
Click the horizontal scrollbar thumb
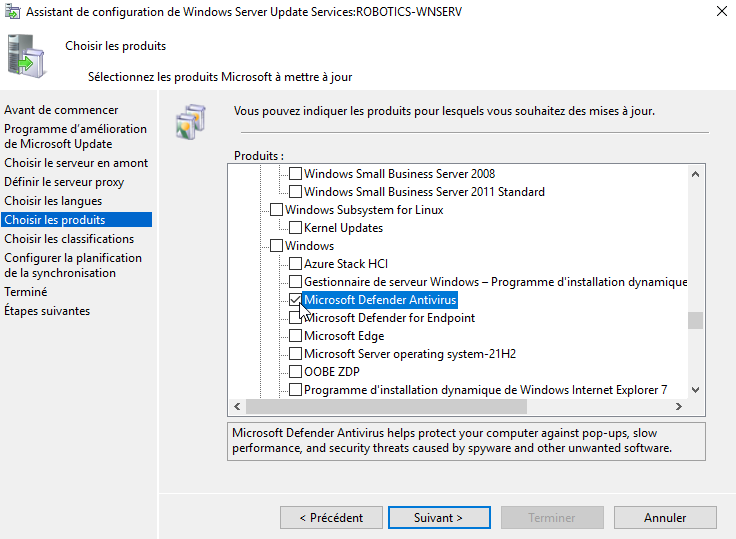click(386, 407)
